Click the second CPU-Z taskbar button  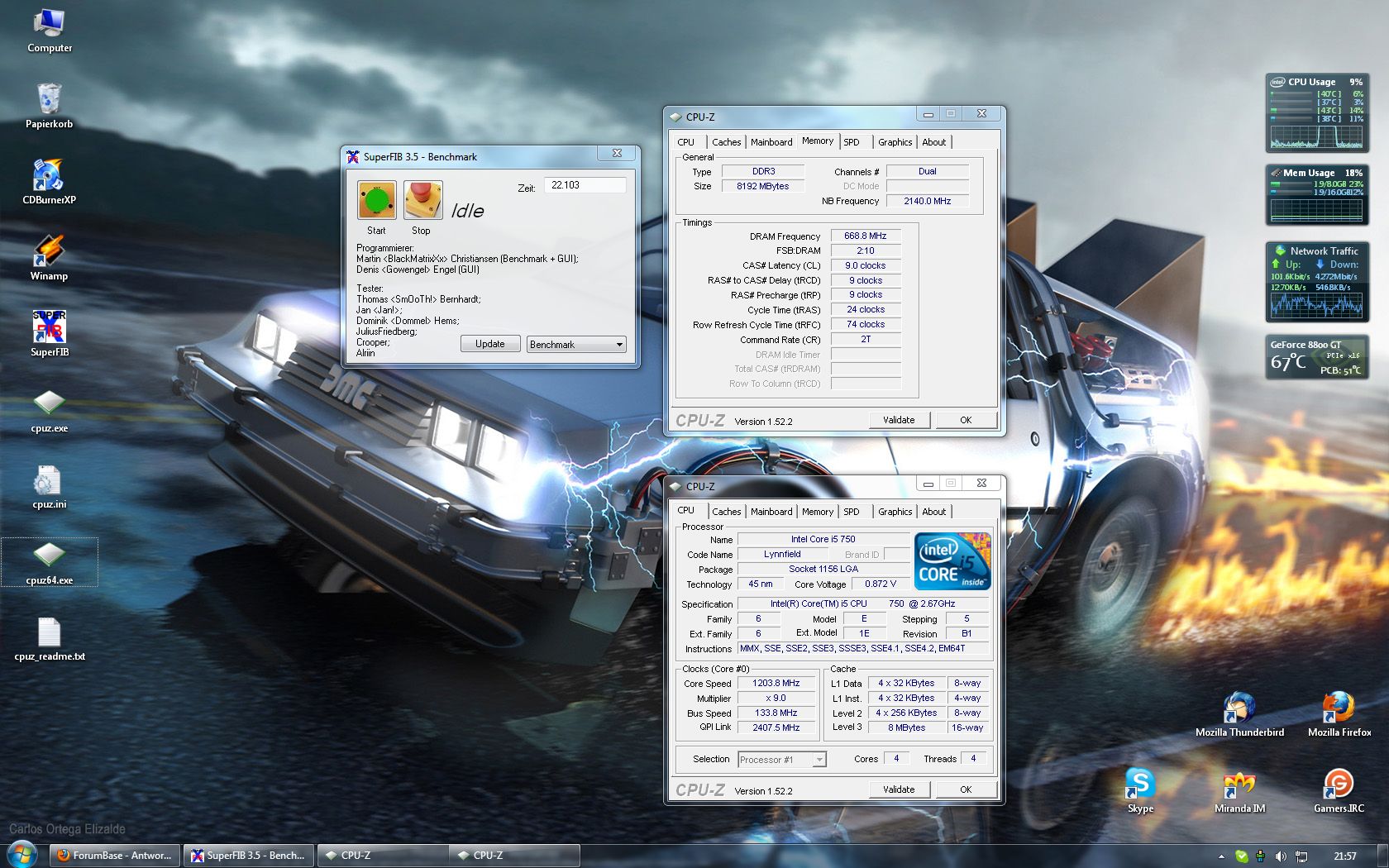tap(515, 856)
